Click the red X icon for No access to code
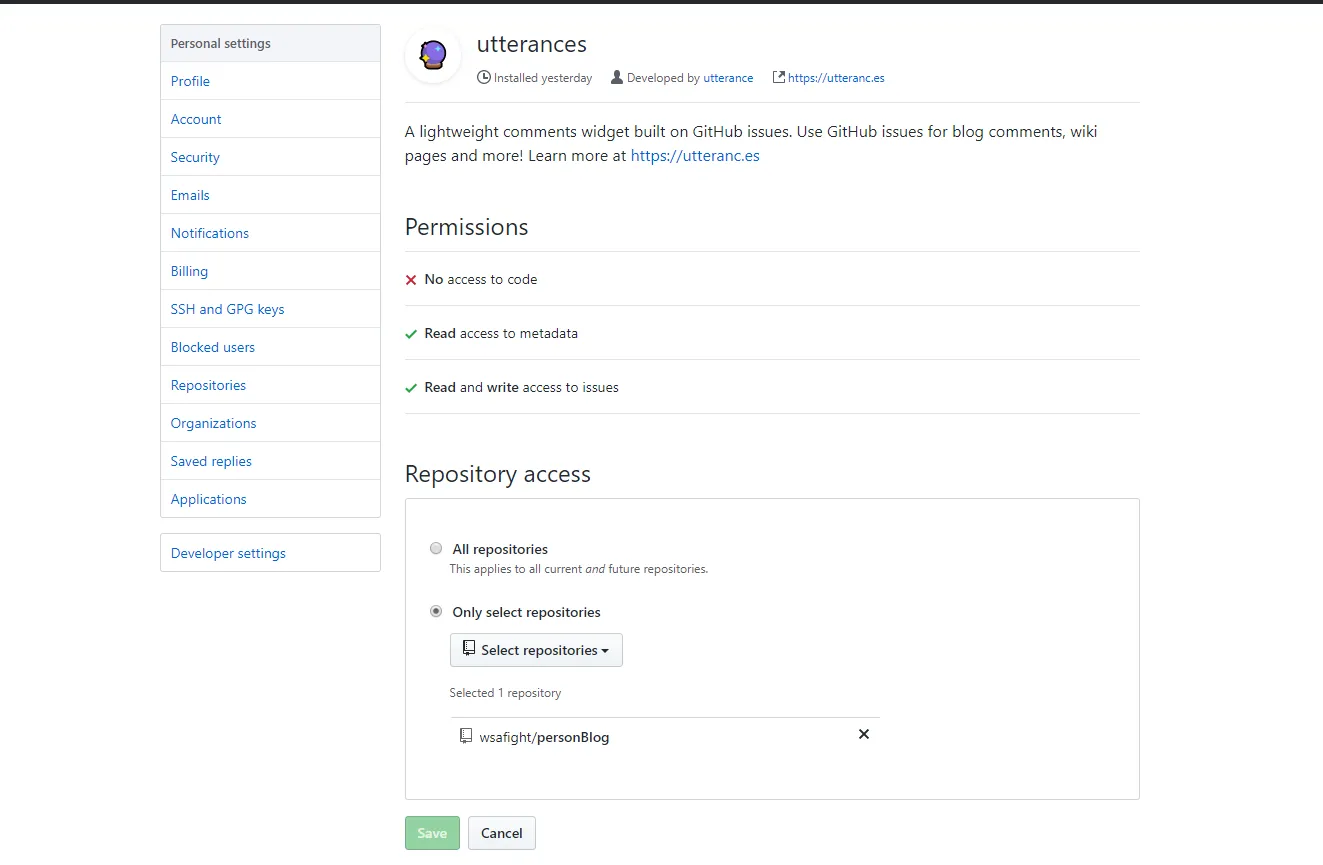Image resolution: width=1323 pixels, height=865 pixels. [x=411, y=280]
